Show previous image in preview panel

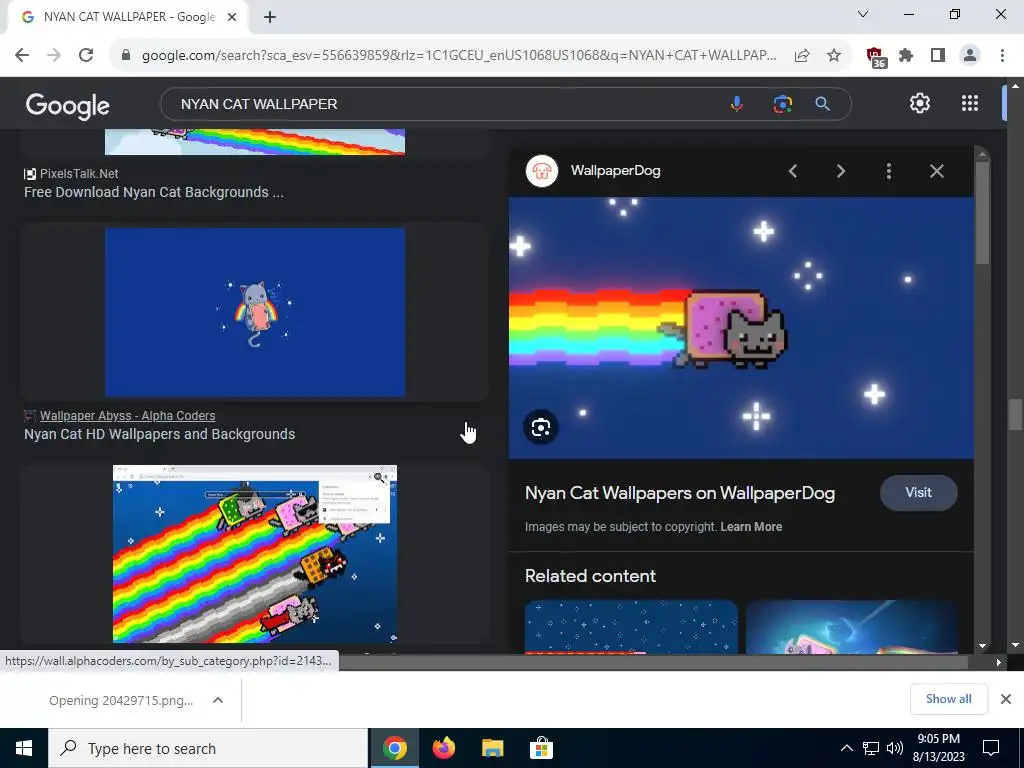tap(793, 171)
